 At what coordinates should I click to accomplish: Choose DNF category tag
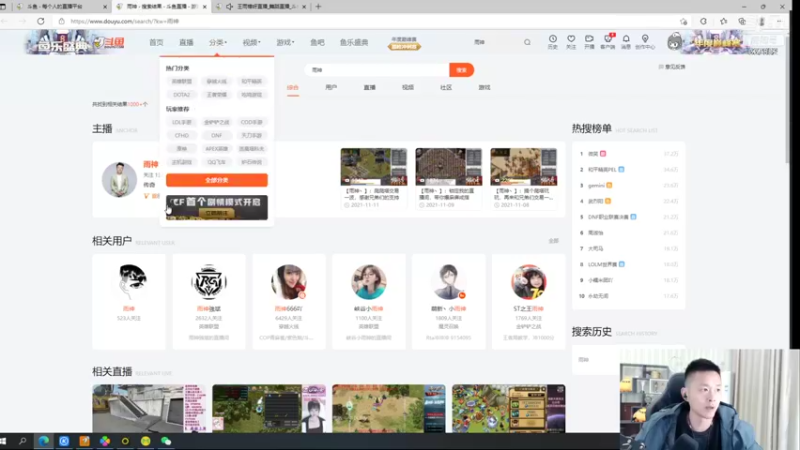pos(216,136)
